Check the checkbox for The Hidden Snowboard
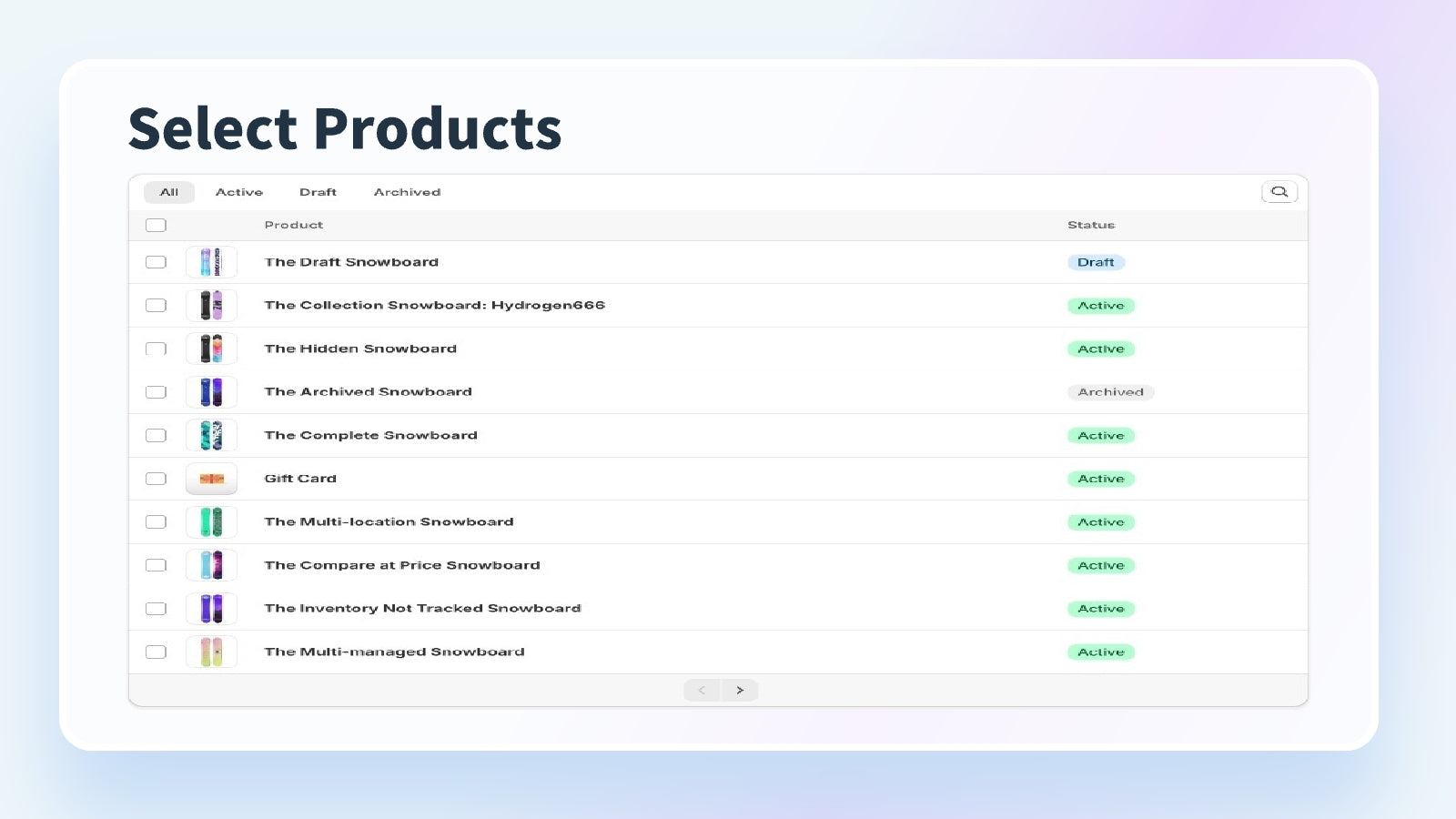The image size is (1456, 819). point(156,349)
